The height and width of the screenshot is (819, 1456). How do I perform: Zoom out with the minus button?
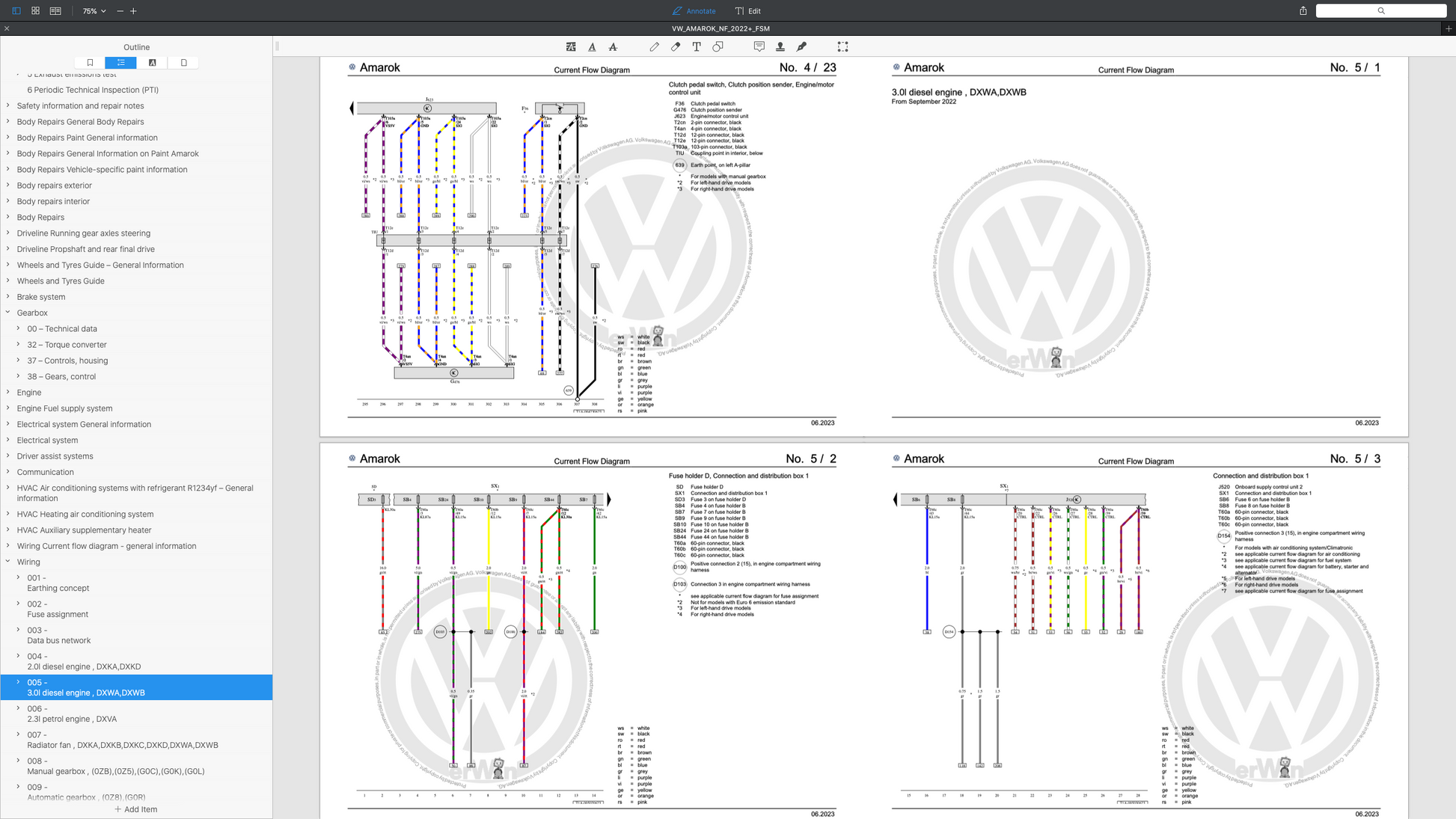point(120,11)
